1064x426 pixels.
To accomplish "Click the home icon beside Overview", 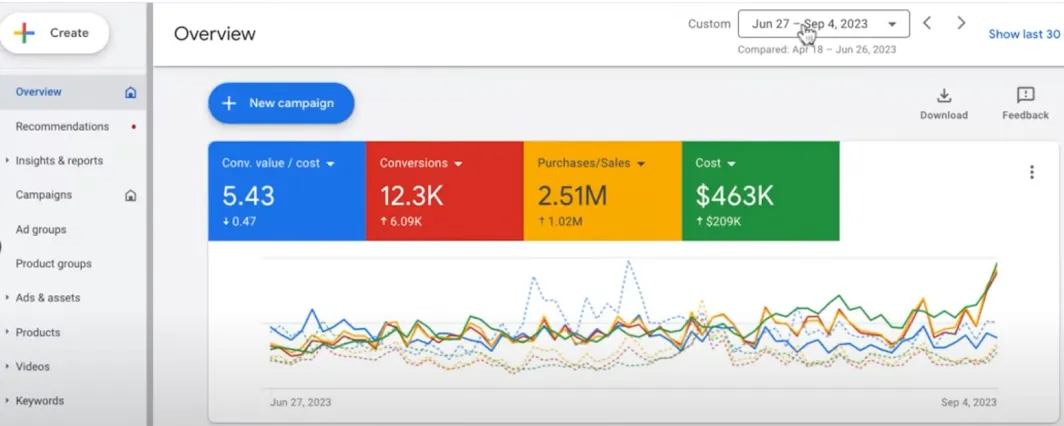I will pos(130,92).
